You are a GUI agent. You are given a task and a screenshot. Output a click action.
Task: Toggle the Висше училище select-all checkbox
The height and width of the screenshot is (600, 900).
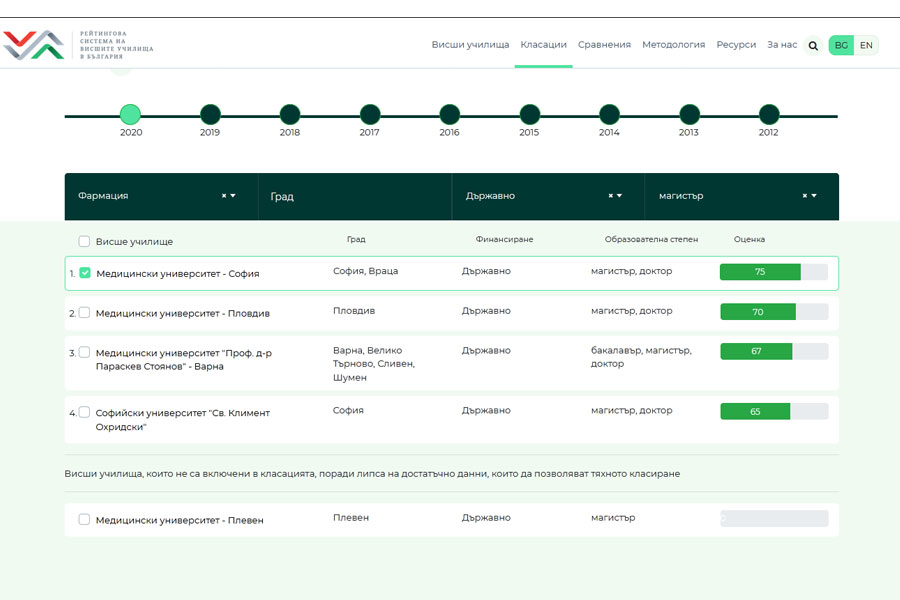point(84,241)
